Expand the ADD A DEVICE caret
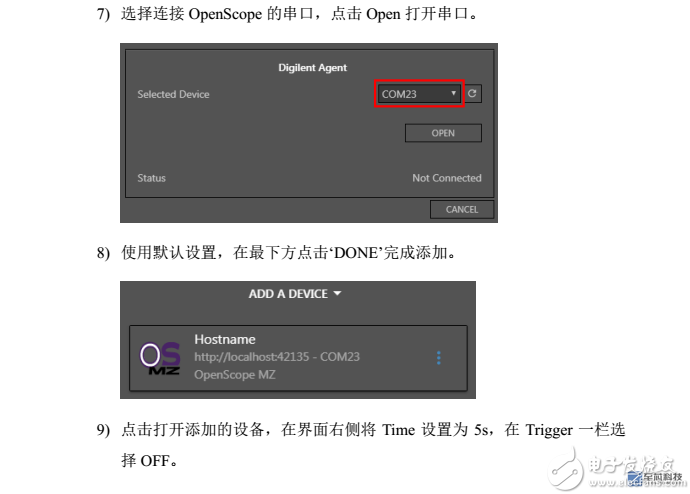The width and height of the screenshot is (690, 494). pyautogui.click(x=337, y=293)
